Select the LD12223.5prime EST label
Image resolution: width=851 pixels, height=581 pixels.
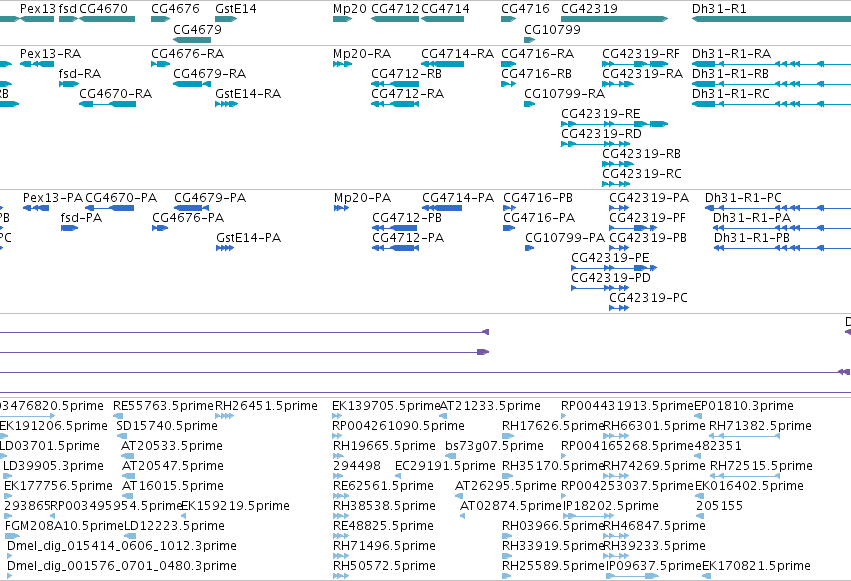point(174,526)
